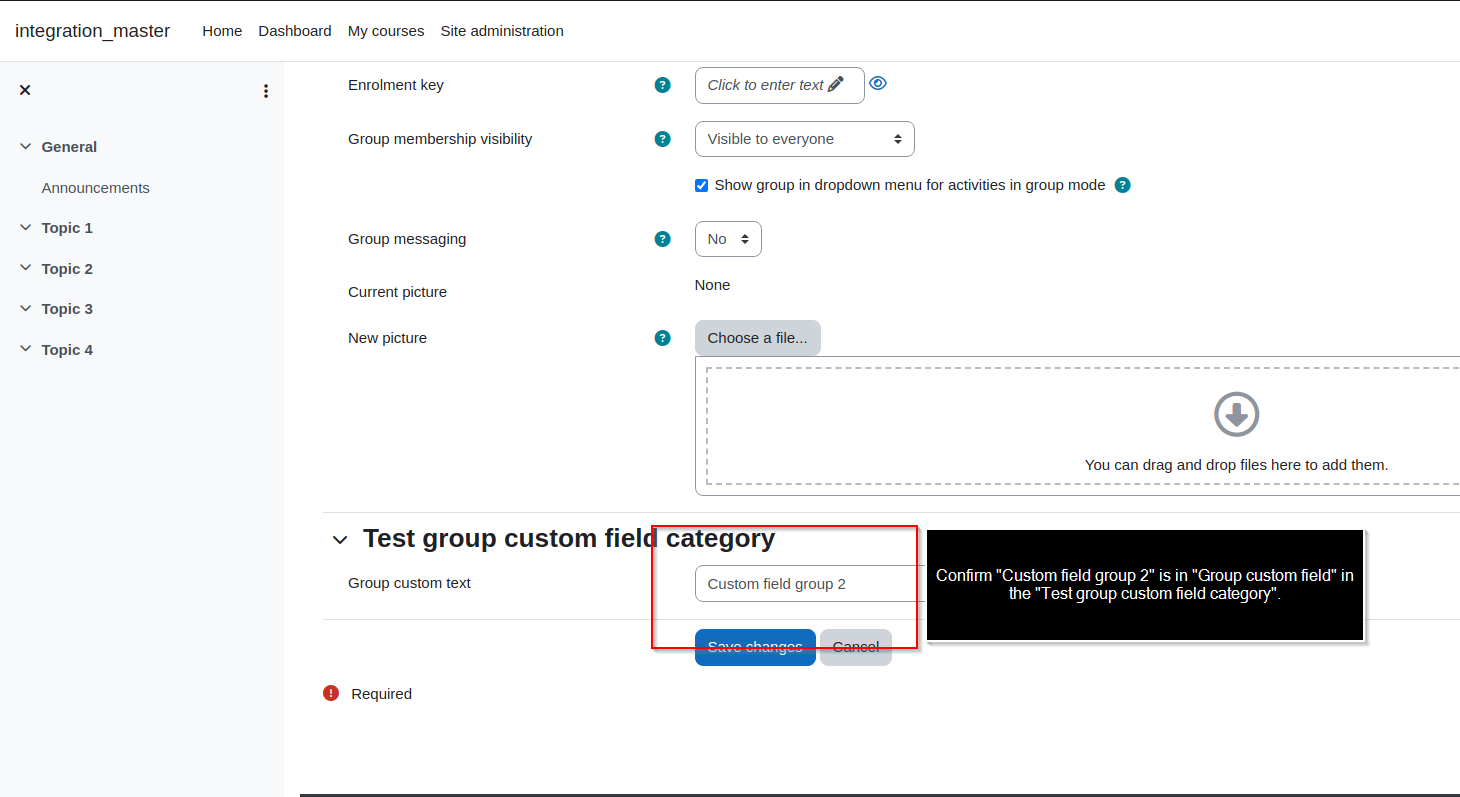This screenshot has width=1460, height=797.
Task: Click Save changes button
Action: pos(755,647)
